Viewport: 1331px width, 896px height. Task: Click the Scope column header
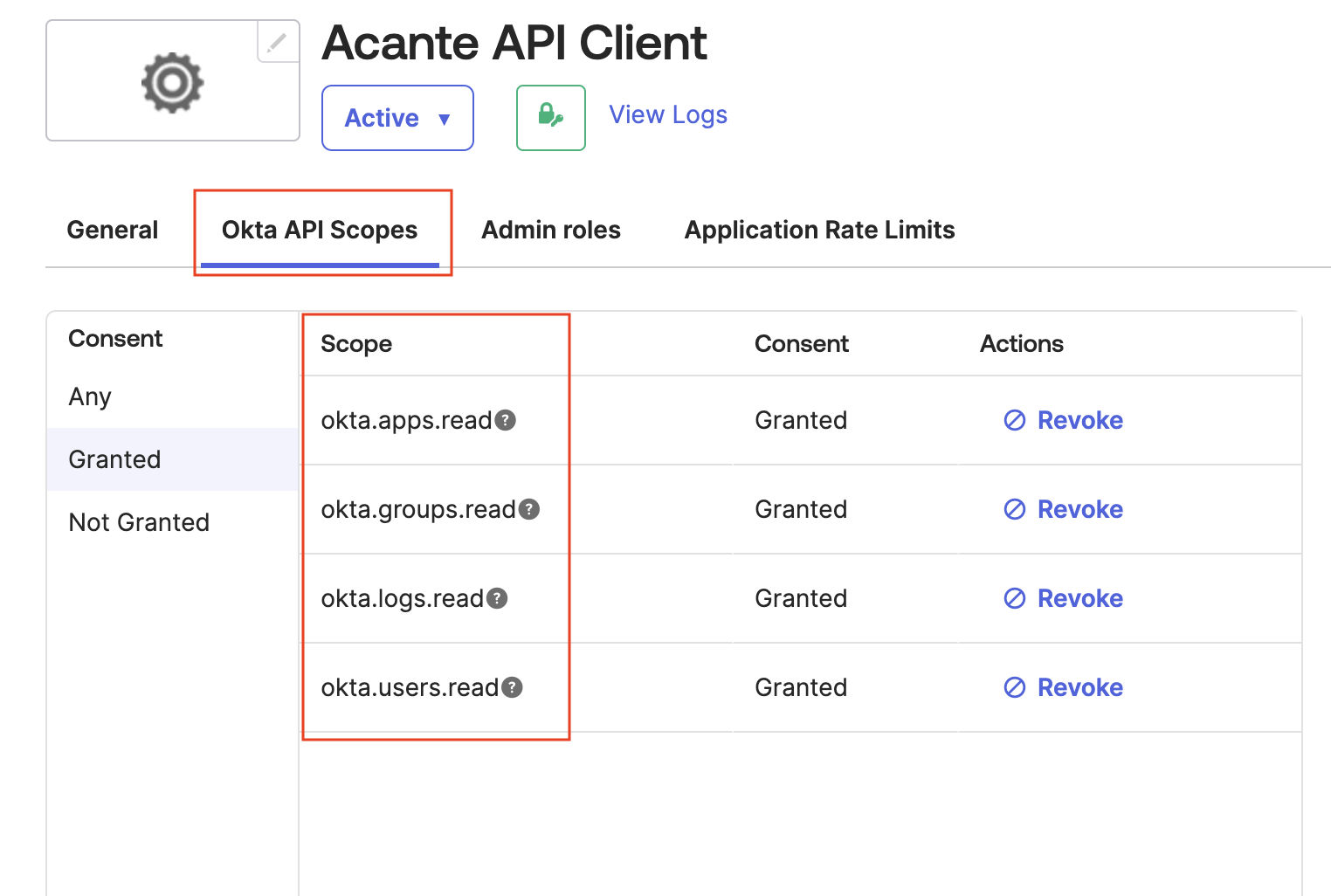[356, 344]
